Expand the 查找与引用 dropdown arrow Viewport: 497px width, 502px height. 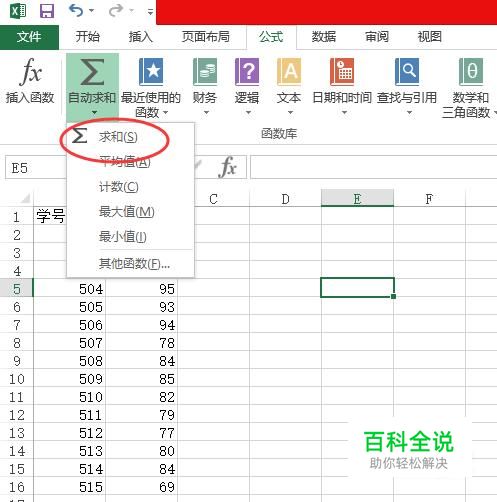(410, 113)
